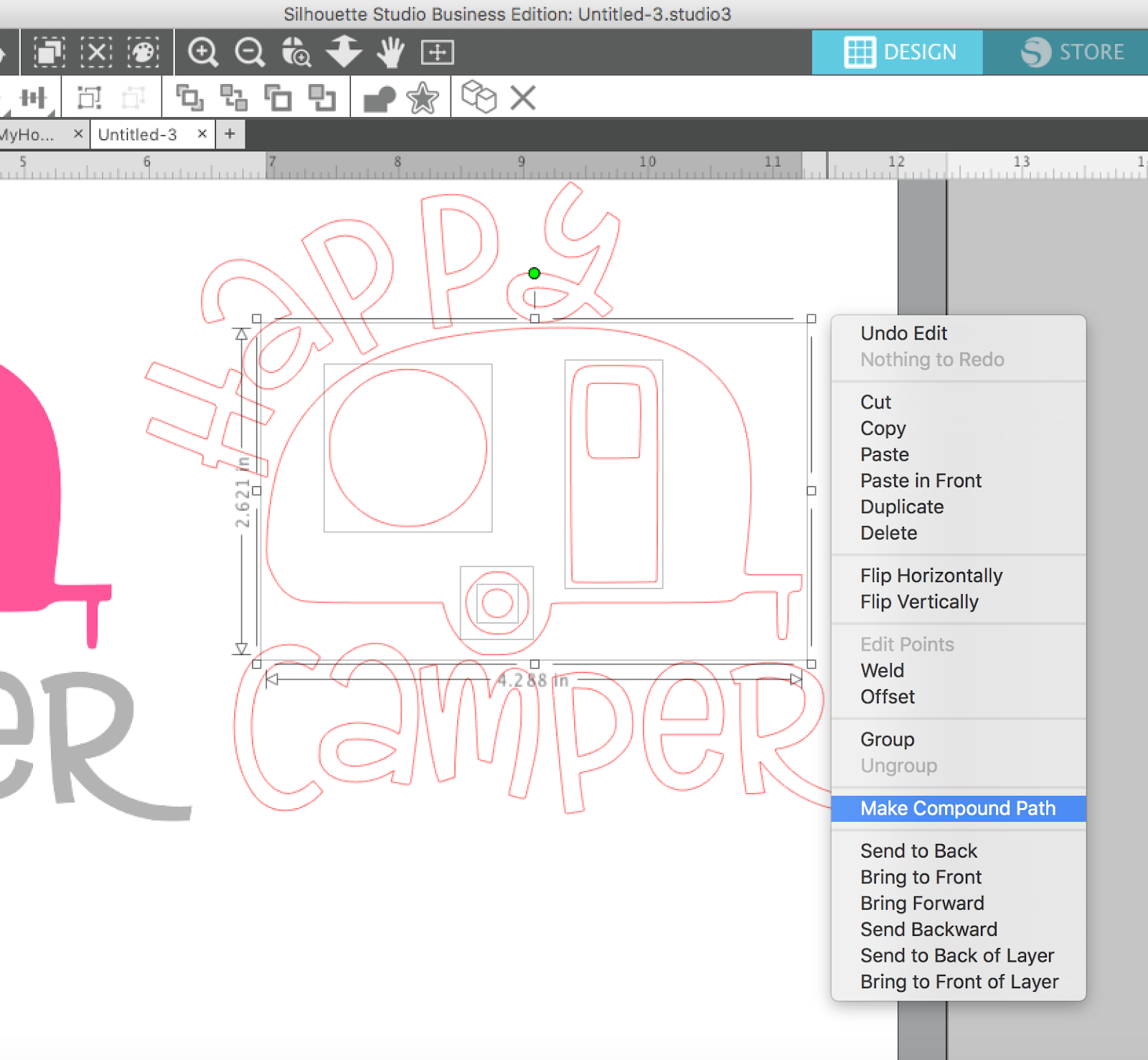Image resolution: width=1148 pixels, height=1060 pixels.
Task: Click the top-right selection corner handle
Action: [x=811, y=319]
